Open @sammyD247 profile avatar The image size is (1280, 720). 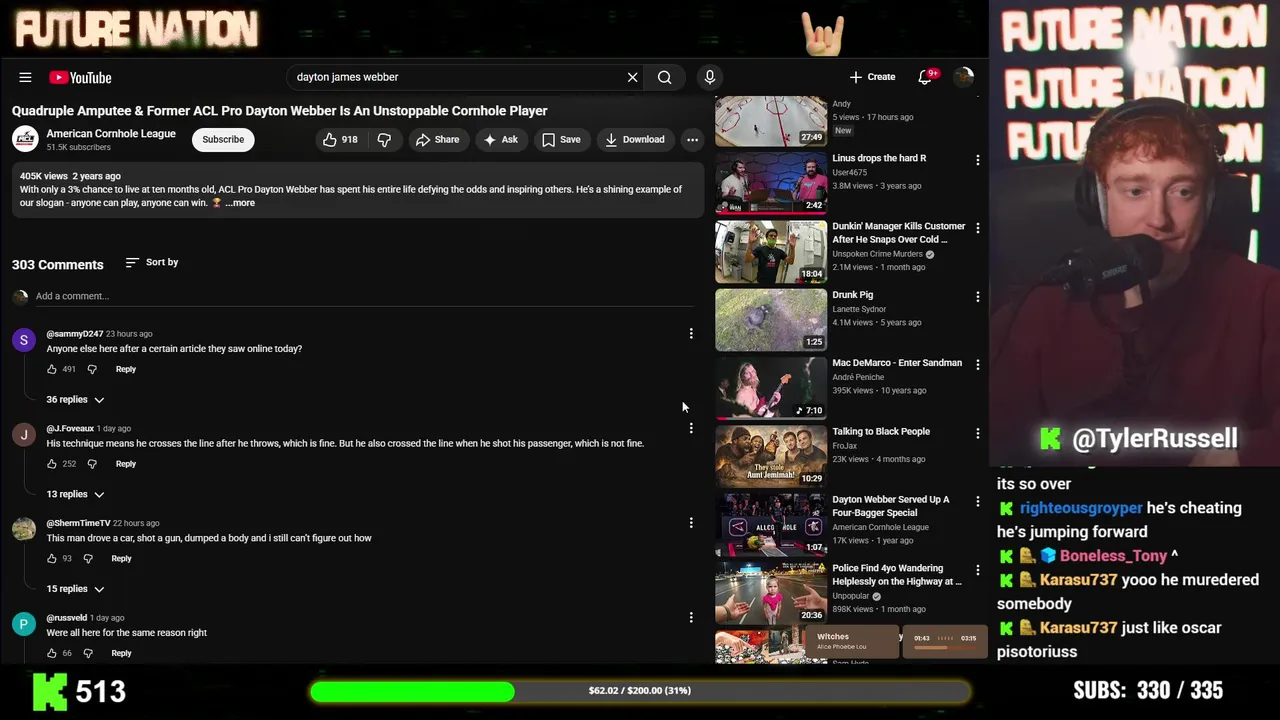24,340
